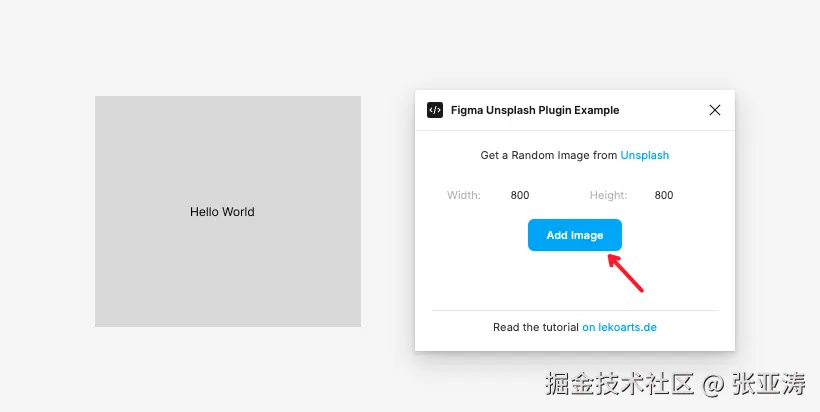This screenshot has width=820, height=412.
Task: Open the Unsplash link
Action: 644,155
